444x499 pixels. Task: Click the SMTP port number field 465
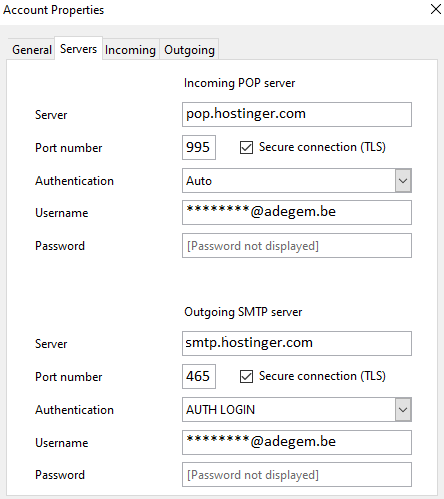(x=199, y=376)
